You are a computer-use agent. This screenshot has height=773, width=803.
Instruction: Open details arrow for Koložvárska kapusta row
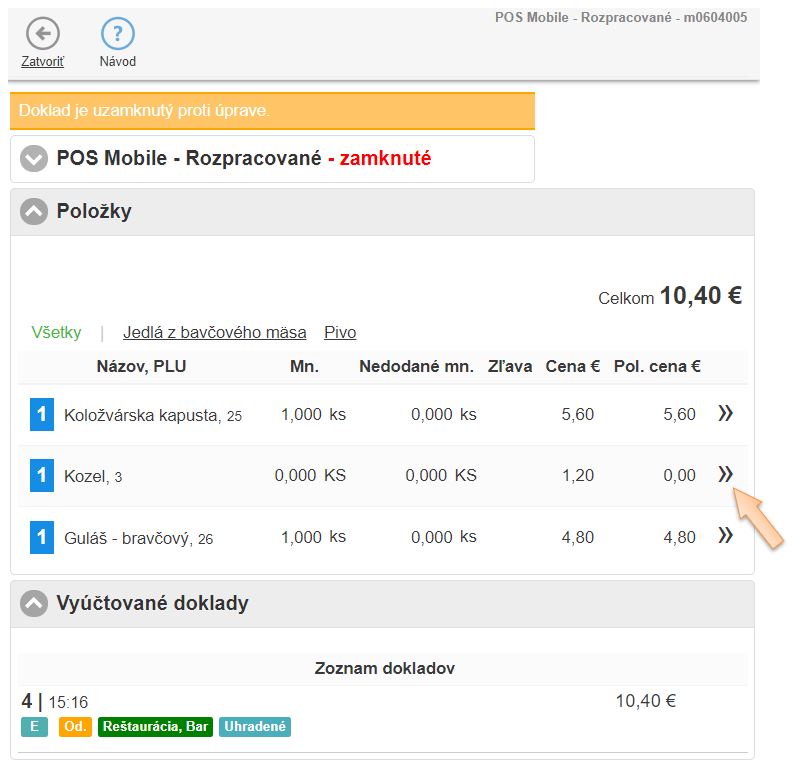click(x=726, y=413)
